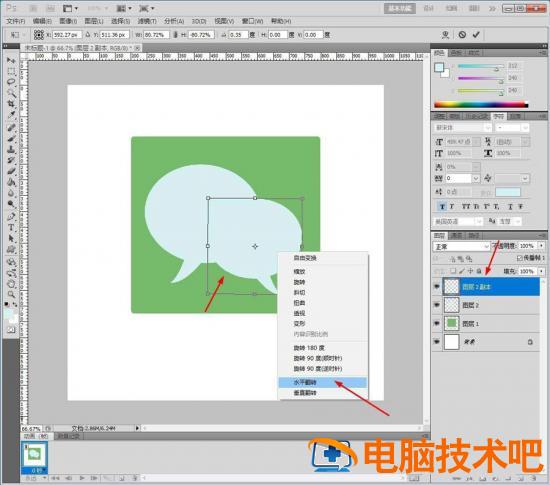Cancel the transform with the circle-slash icon
550x485 pixels.
pyautogui.click(x=462, y=35)
